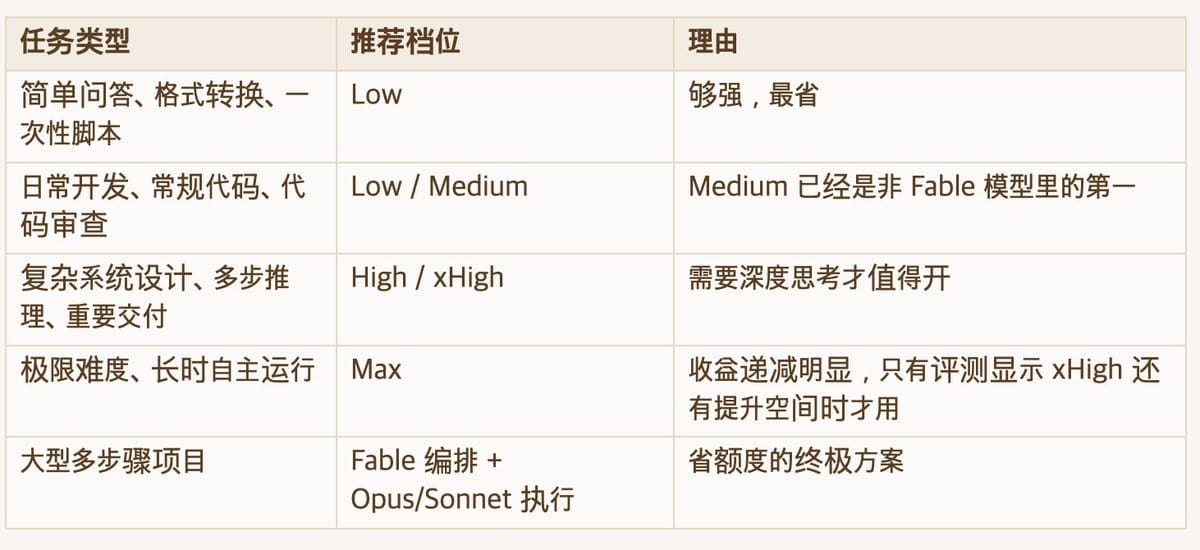Image resolution: width=1200 pixels, height=550 pixels.
Task: Click the word xHigh in the Max row
Action: [x=1087, y=370]
